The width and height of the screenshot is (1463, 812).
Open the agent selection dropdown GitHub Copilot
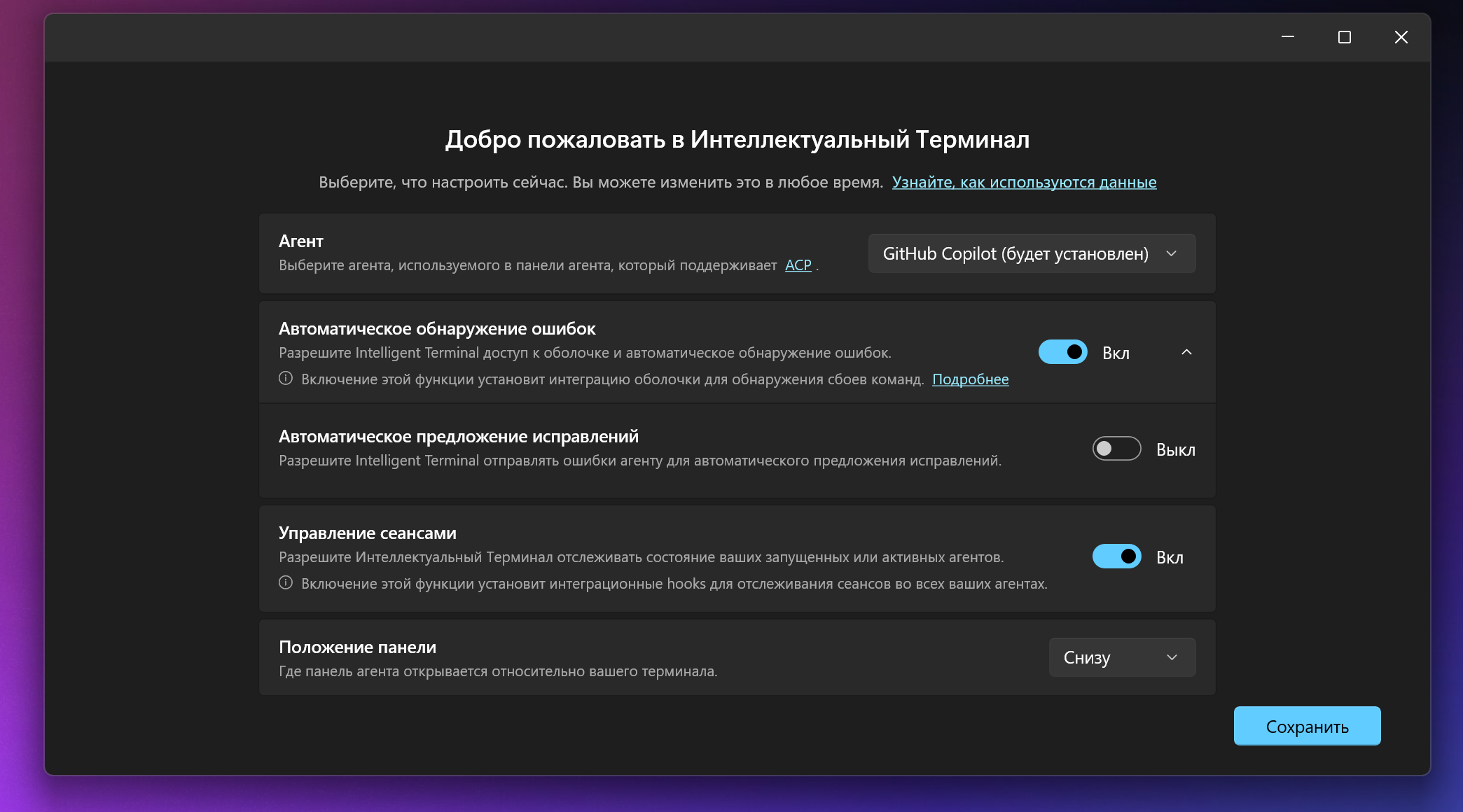(1032, 253)
